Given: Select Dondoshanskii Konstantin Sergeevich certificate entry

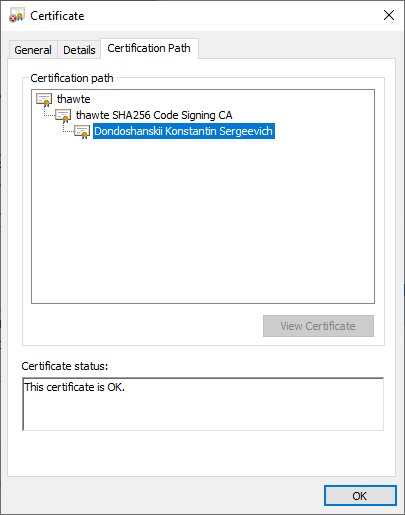Looking at the screenshot, I should 184,131.
